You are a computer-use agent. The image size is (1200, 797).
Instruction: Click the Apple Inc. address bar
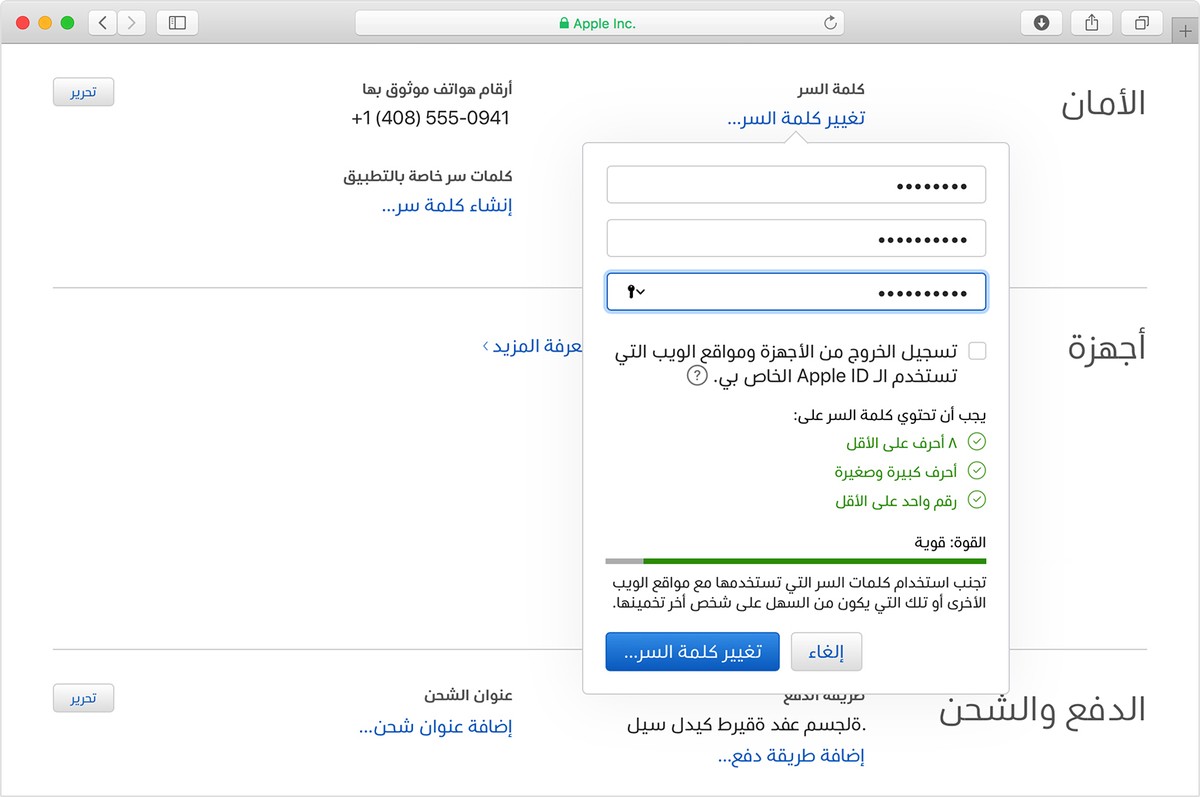tap(599, 23)
